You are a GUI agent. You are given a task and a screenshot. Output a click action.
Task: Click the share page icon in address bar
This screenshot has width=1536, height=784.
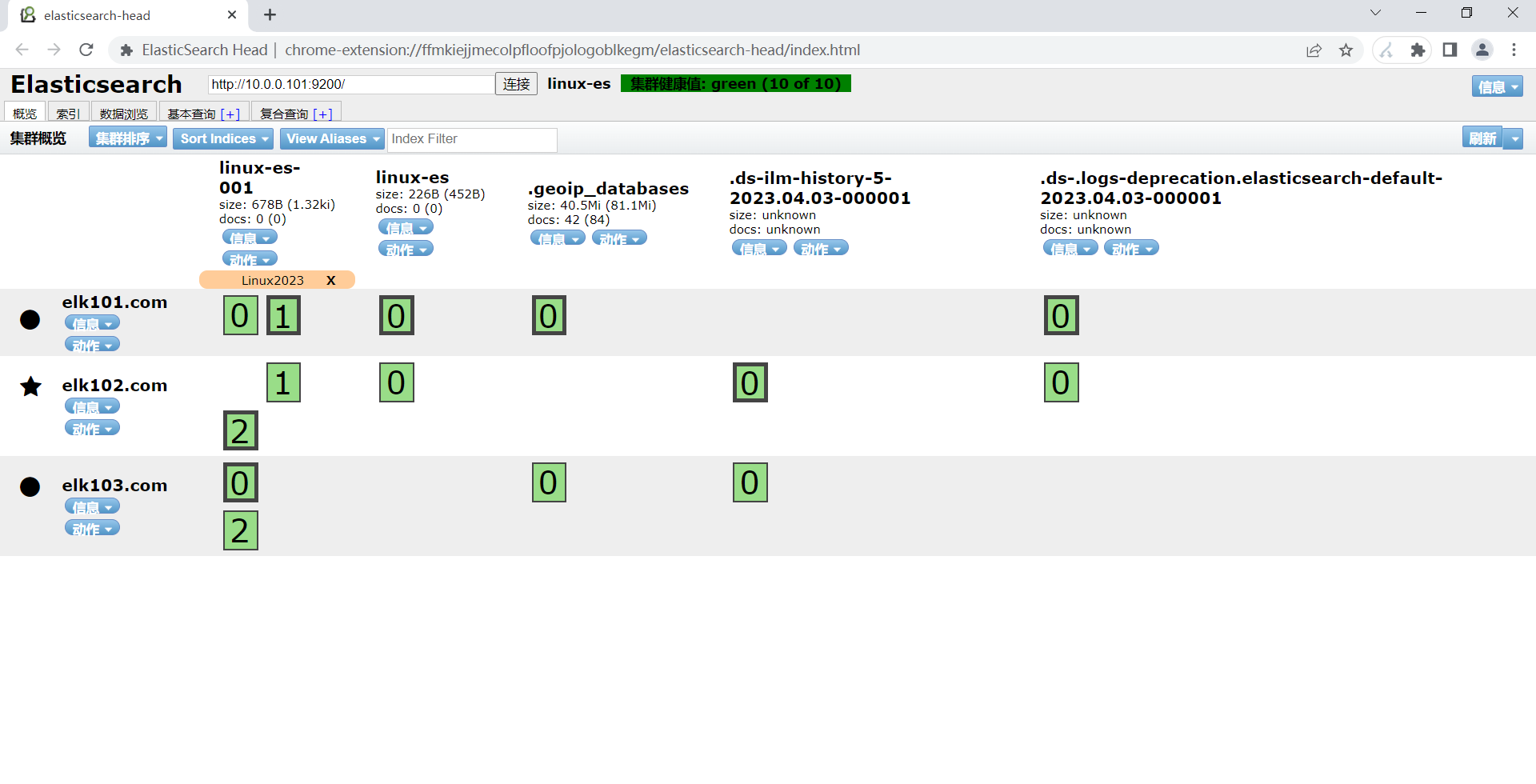[1314, 50]
